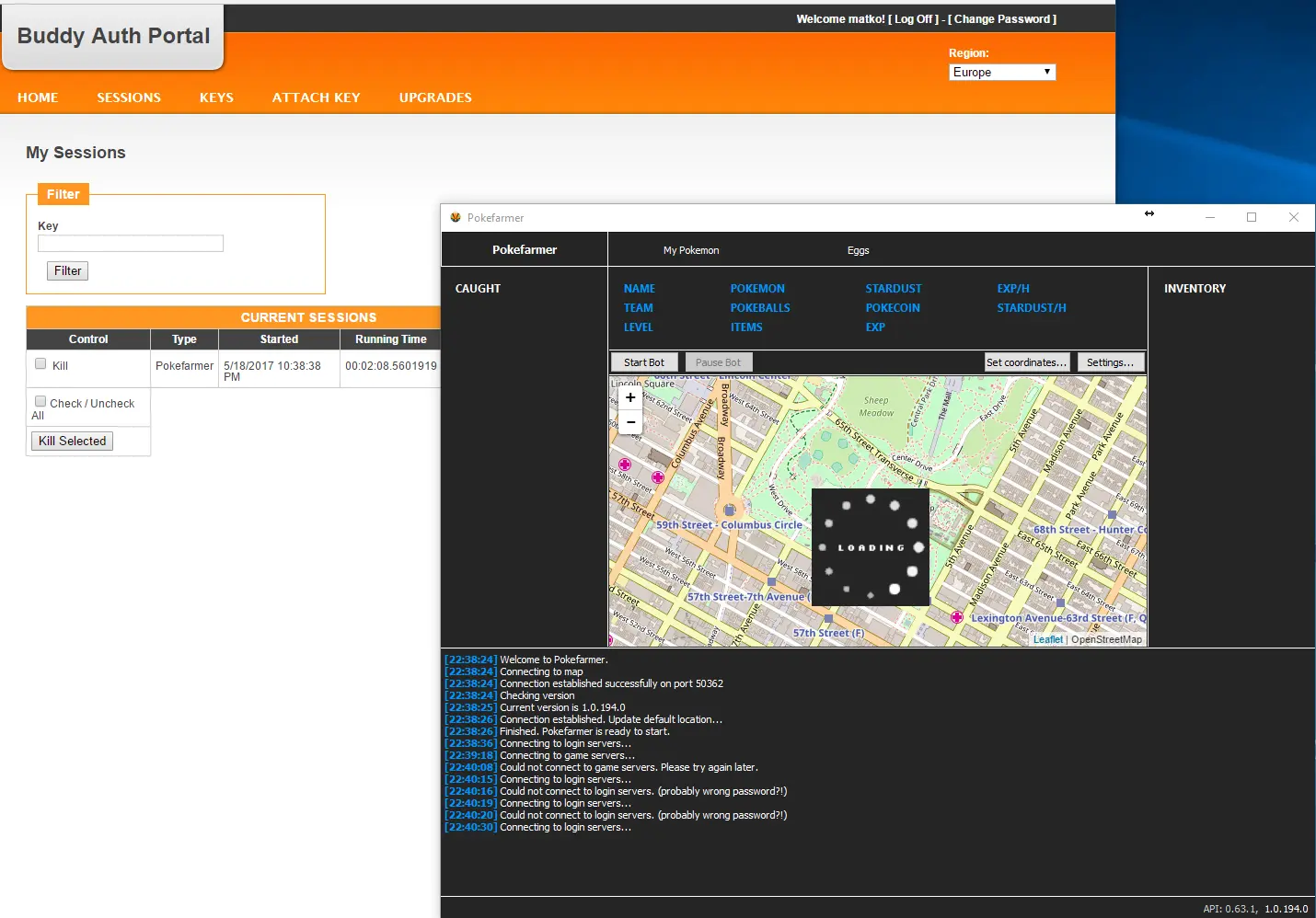Image resolution: width=1316 pixels, height=918 pixels.
Task: Open the ATTACH KEY page
Action: (316, 98)
